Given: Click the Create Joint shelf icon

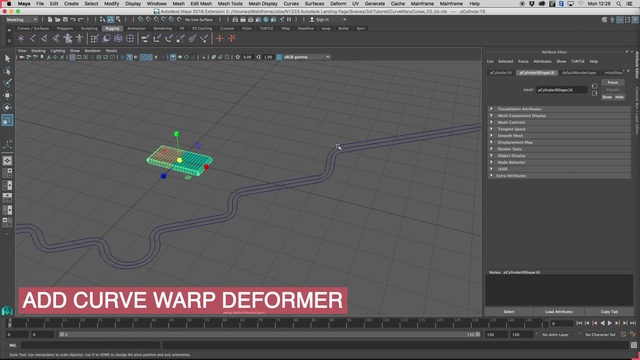Looking at the screenshot, I should [x=33, y=39].
